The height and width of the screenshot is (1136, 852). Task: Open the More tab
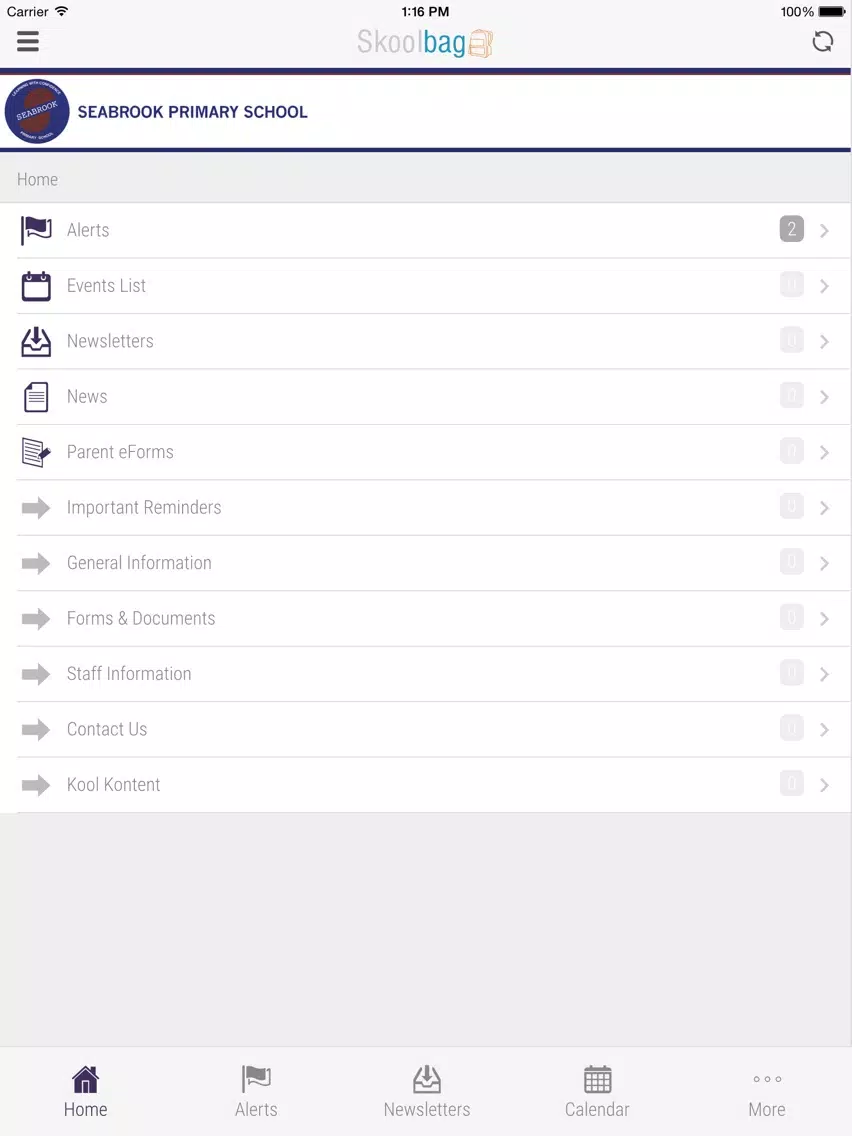point(767,1092)
